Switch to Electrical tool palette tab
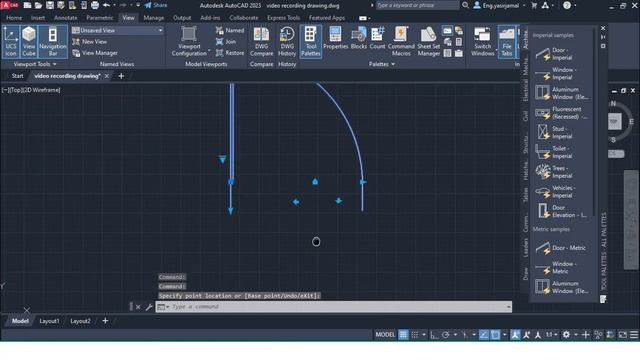Image resolution: width=640 pixels, height=360 pixels. pyautogui.click(x=525, y=90)
